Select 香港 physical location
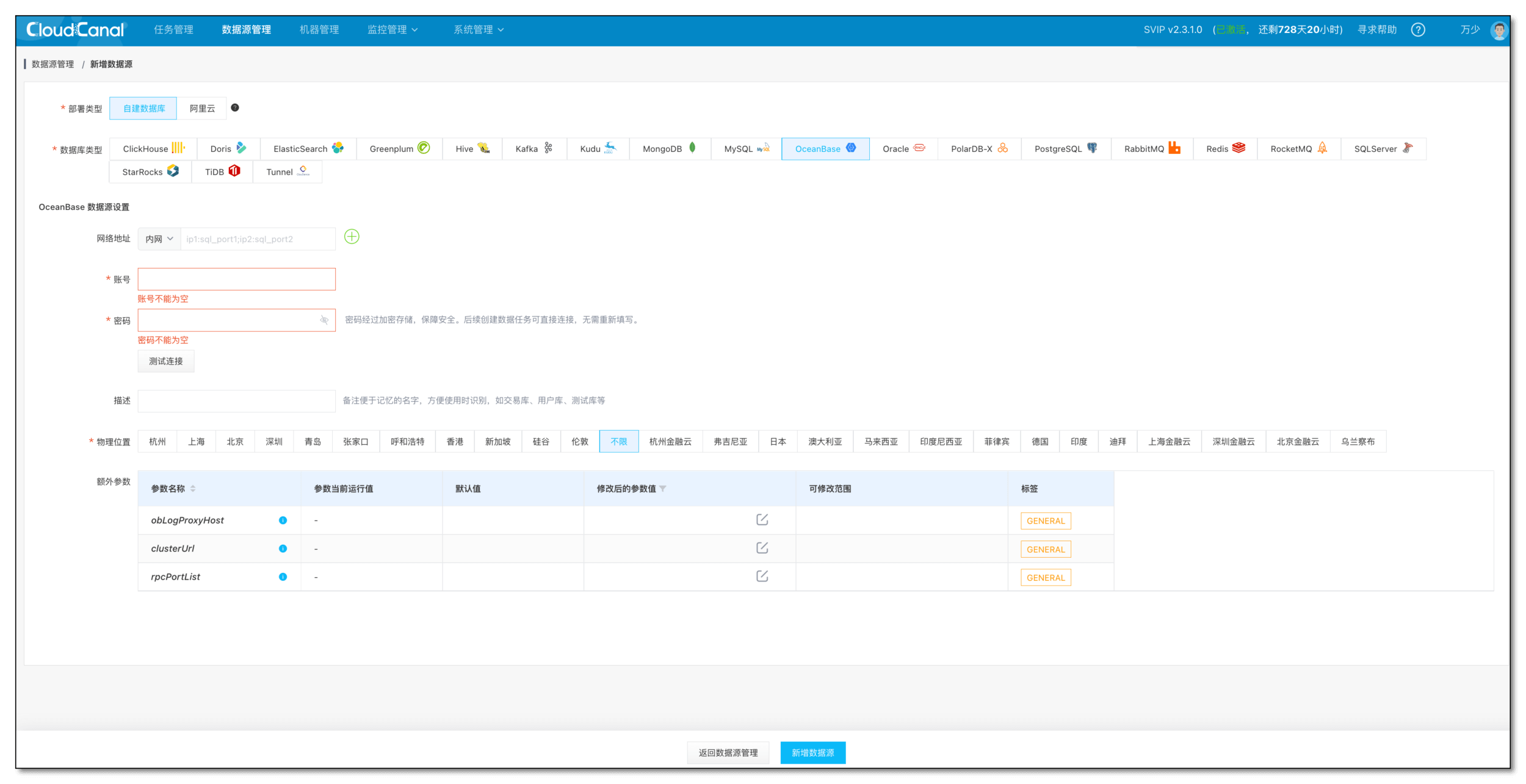 pyautogui.click(x=455, y=441)
